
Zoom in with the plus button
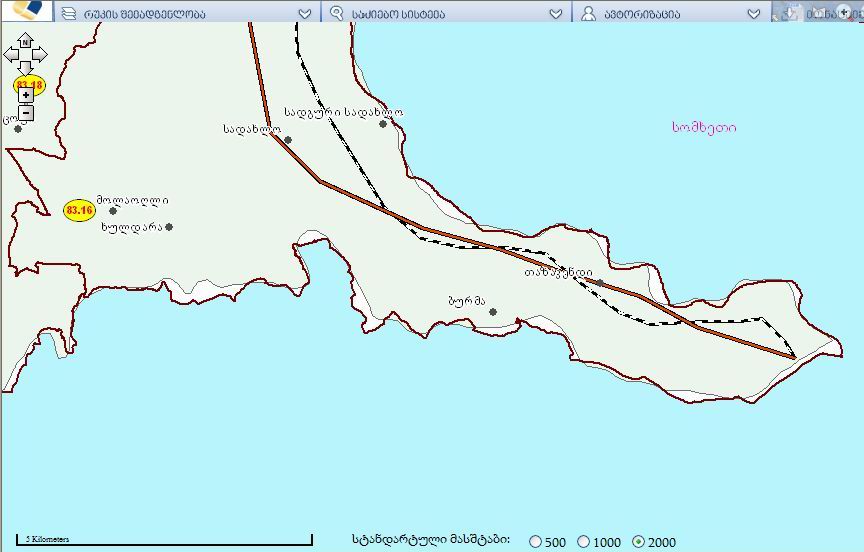point(26,95)
